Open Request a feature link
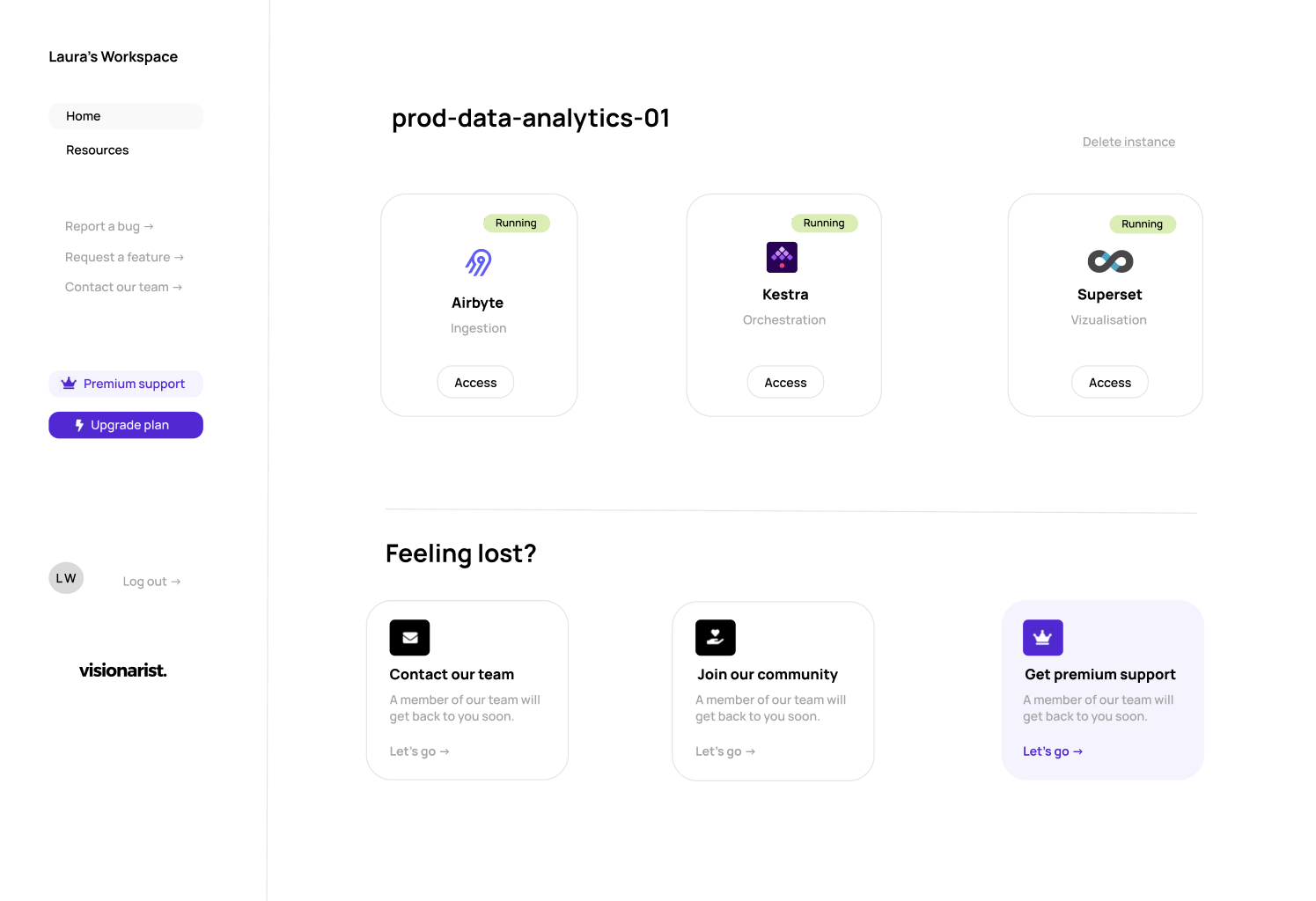This screenshot has width=1316, height=901. (124, 257)
